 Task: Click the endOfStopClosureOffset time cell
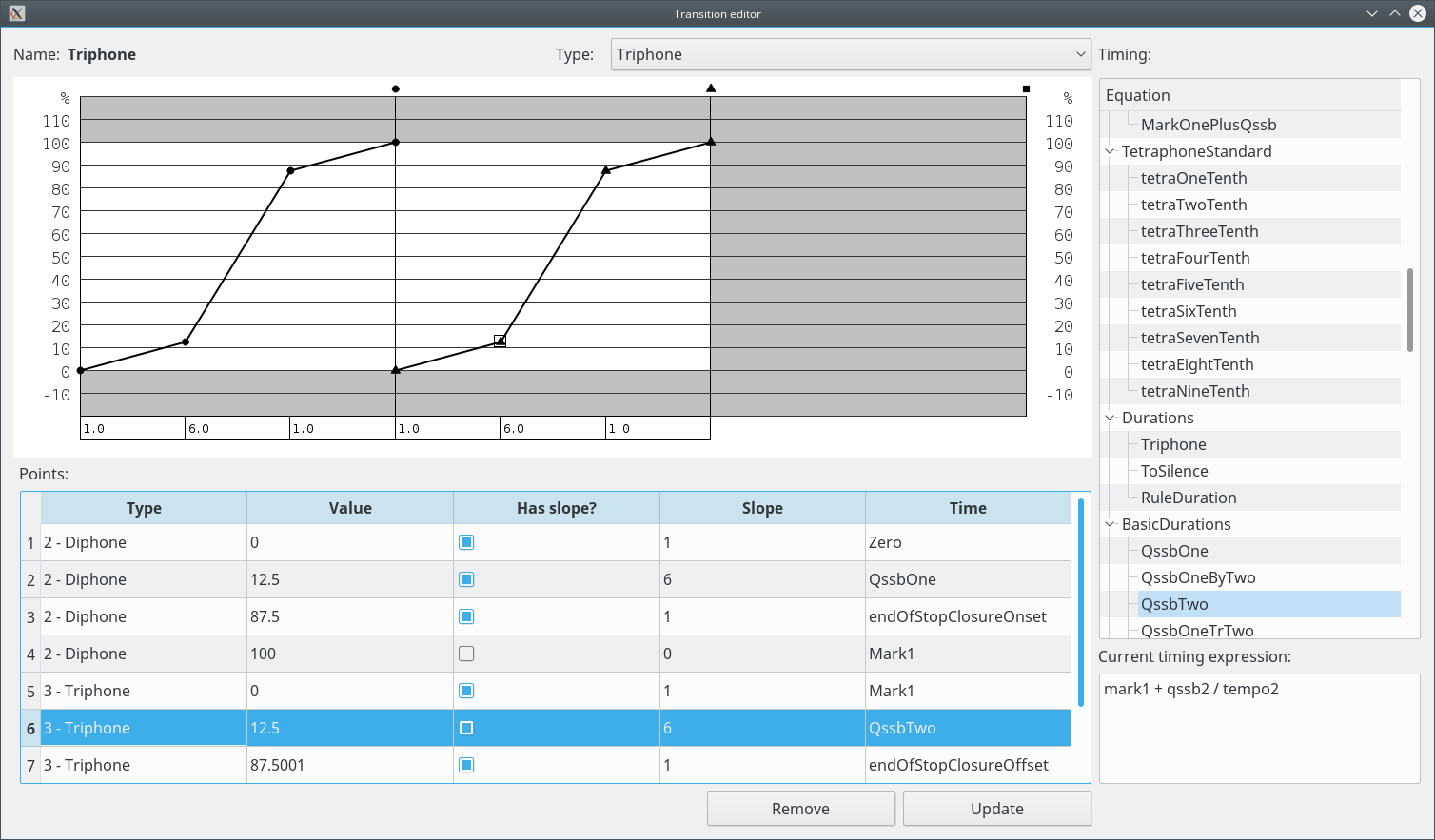click(968, 765)
